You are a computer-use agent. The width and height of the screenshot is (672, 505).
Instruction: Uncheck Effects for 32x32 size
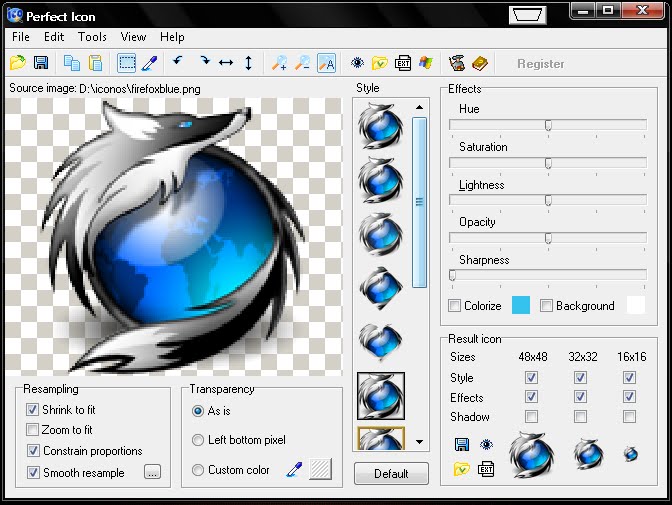click(580, 397)
